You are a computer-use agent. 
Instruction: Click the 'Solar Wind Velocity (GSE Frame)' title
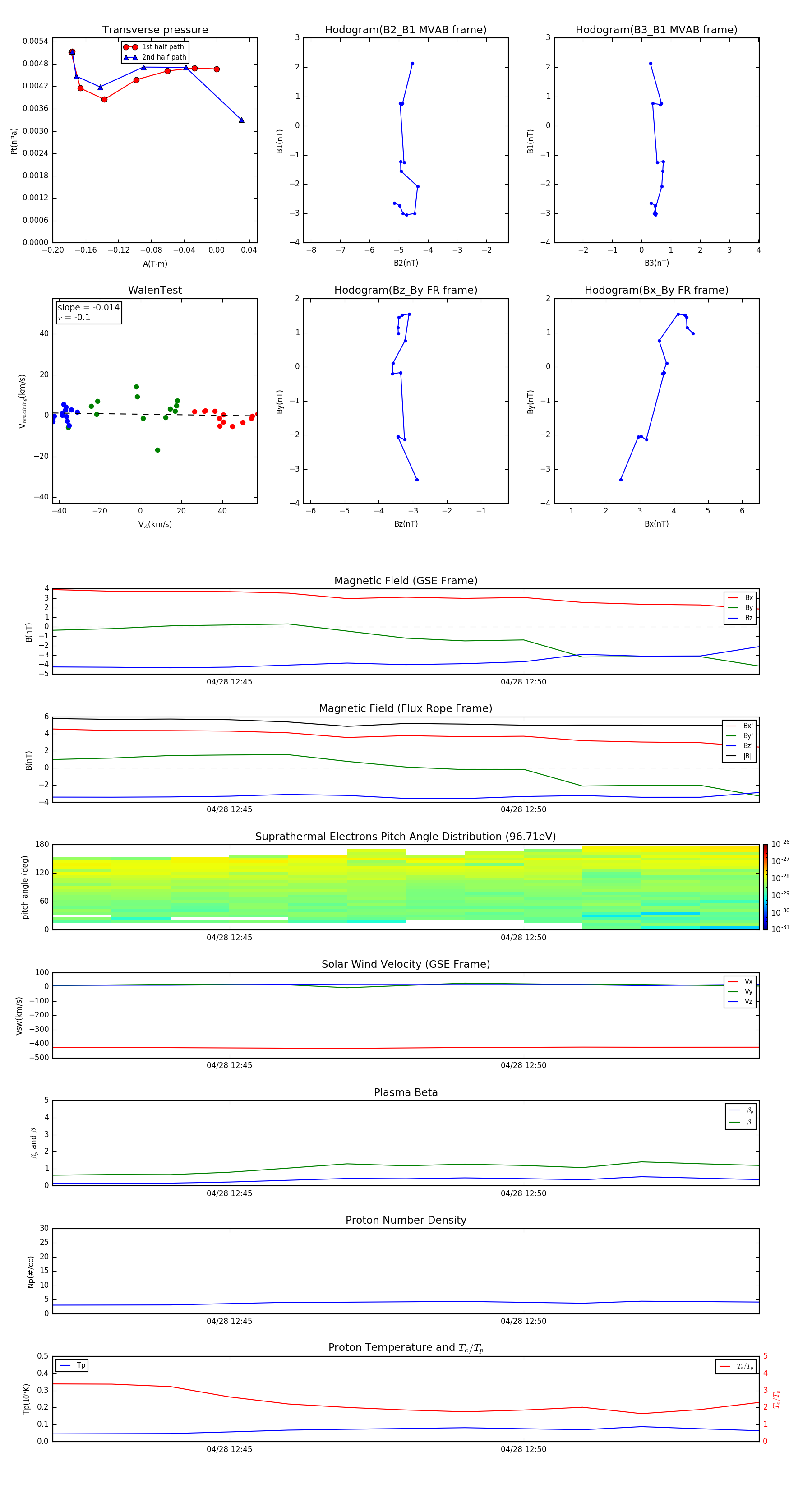click(406, 965)
